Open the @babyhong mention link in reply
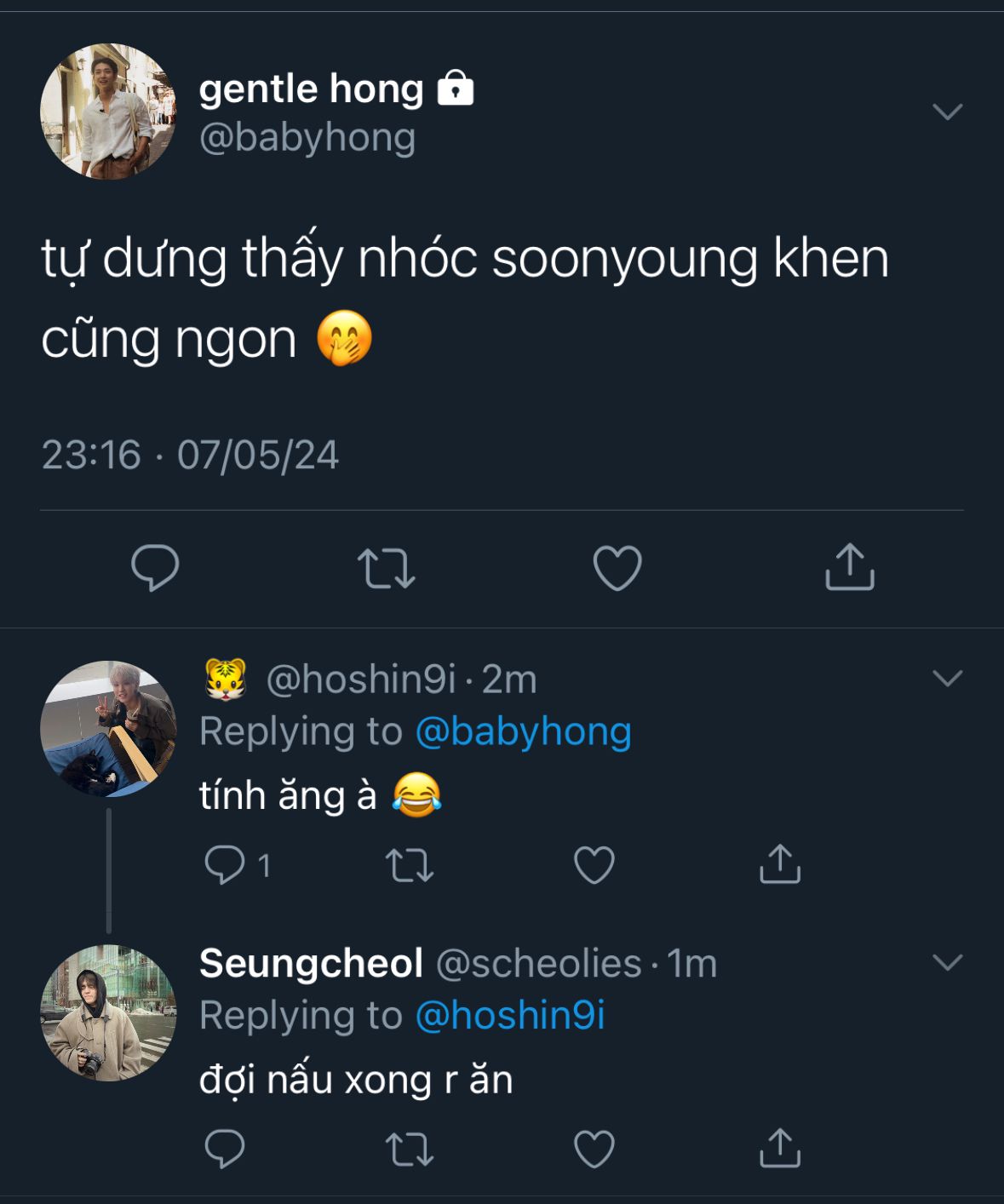1004x1204 pixels. click(523, 731)
